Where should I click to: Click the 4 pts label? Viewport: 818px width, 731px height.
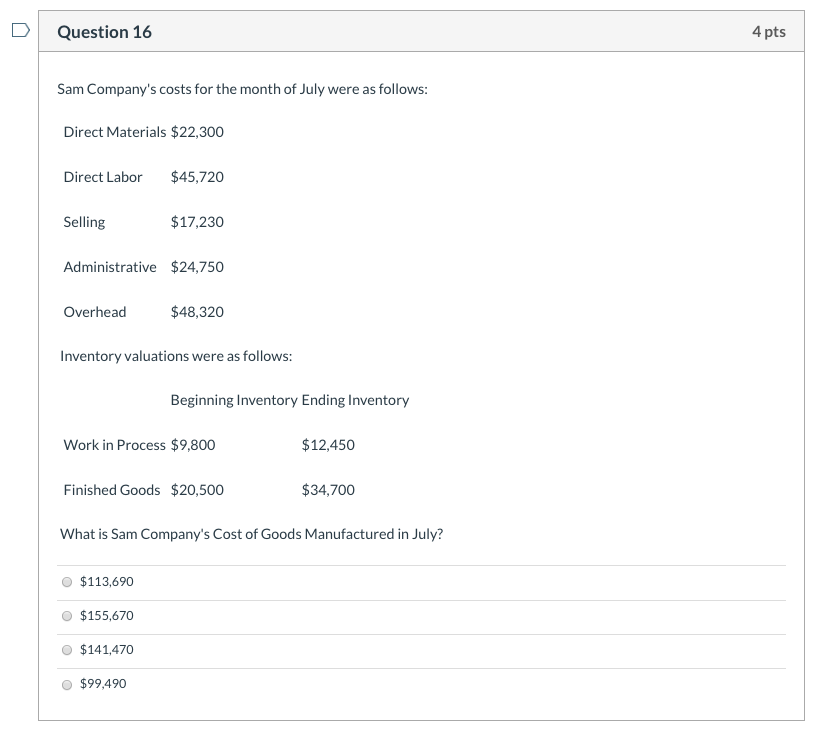click(768, 32)
